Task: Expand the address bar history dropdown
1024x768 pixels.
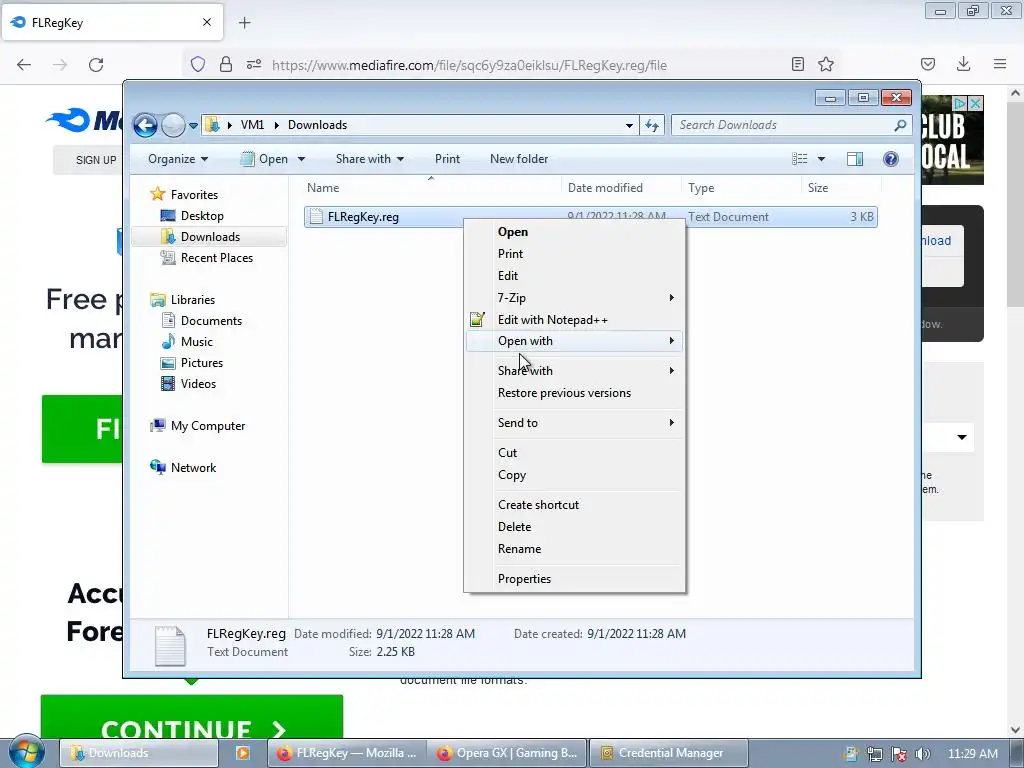Action: [629, 125]
